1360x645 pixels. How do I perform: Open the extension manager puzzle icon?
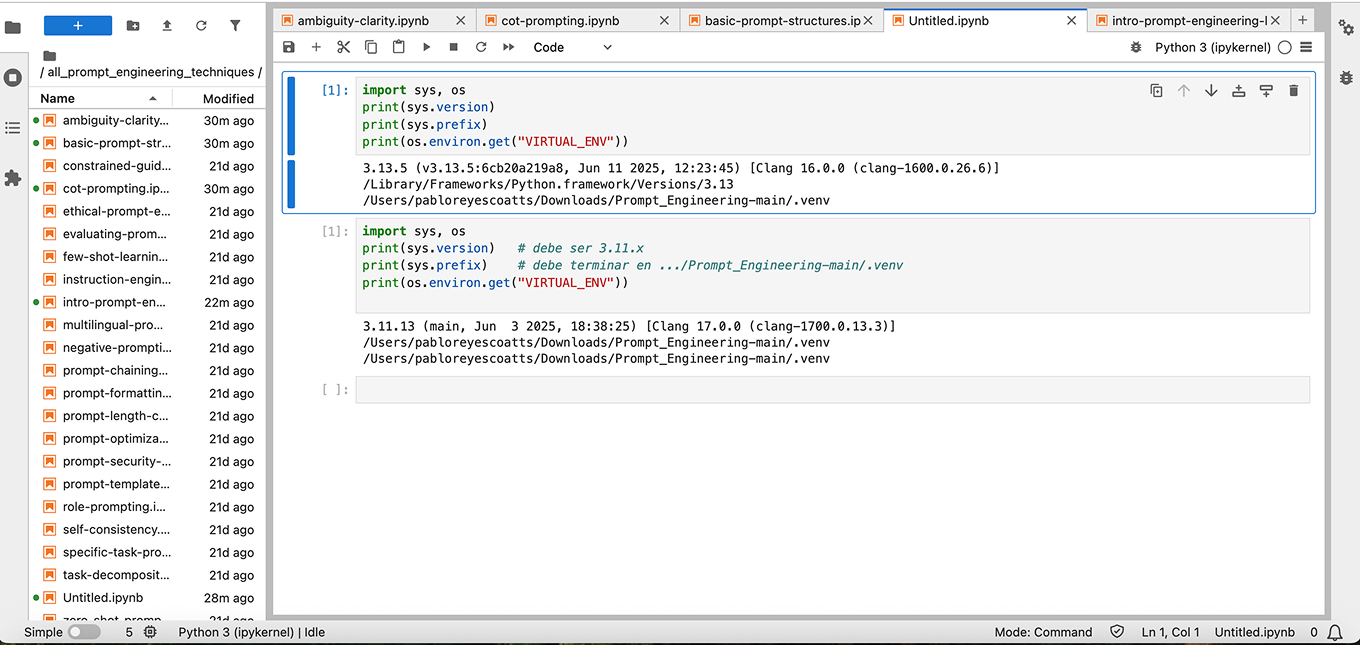(13, 178)
